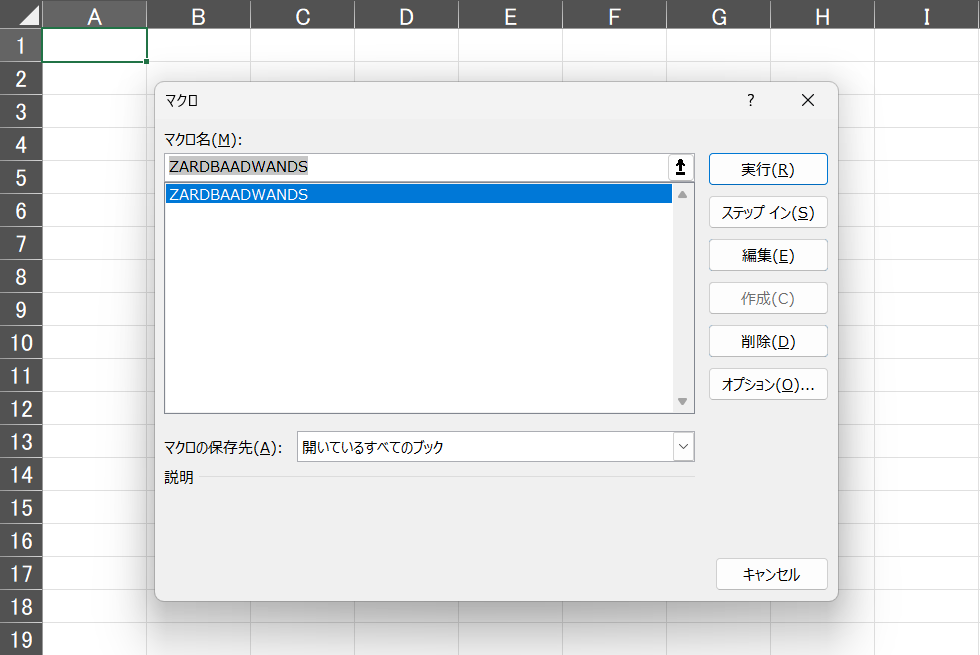Screen dimensions: 980x655
Task: Select column A header
Action: tap(94, 14)
